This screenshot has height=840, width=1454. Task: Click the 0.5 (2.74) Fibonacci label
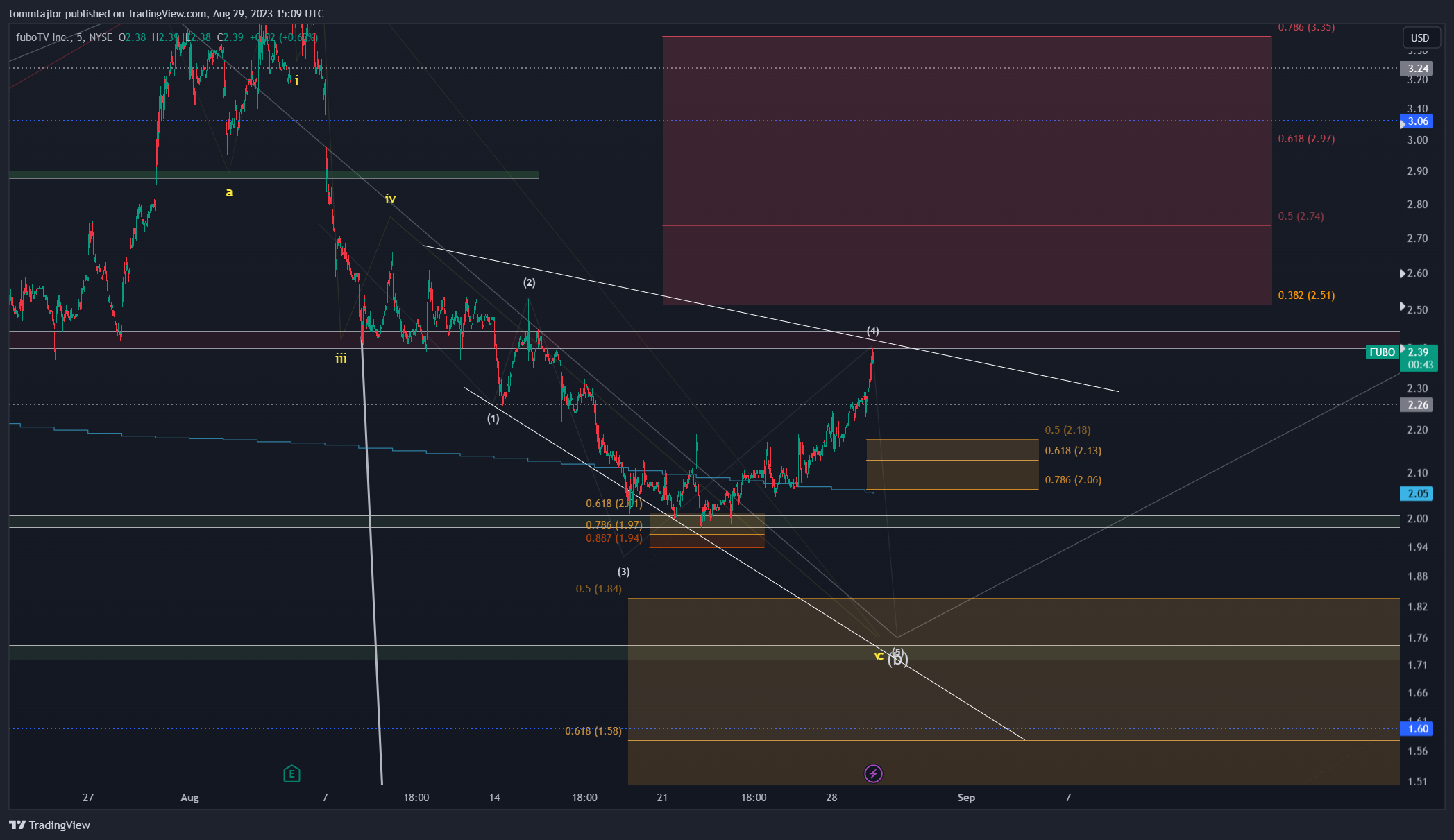pos(1301,216)
